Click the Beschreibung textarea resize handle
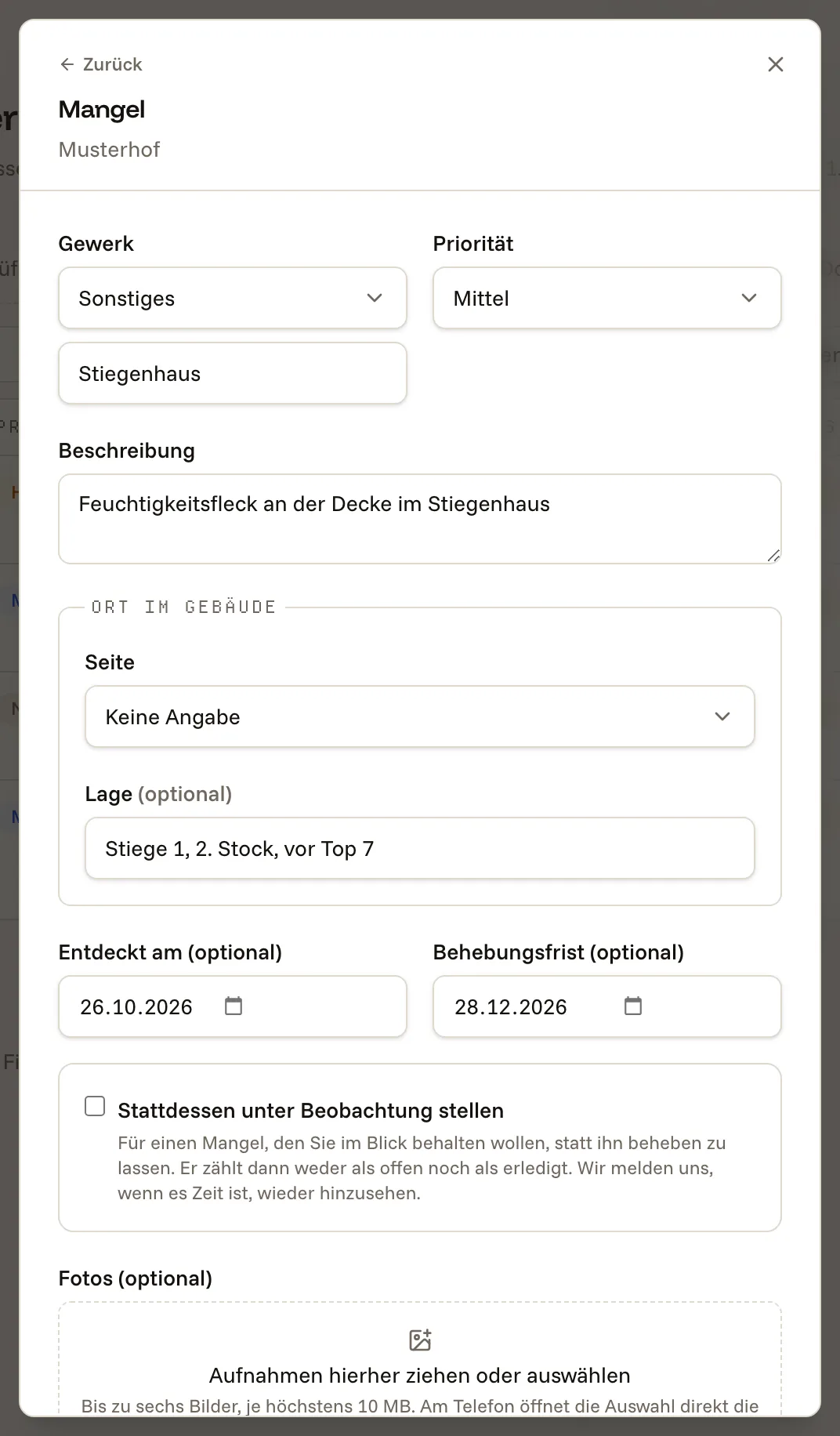Viewport: 840px width, 1436px height. click(773, 556)
